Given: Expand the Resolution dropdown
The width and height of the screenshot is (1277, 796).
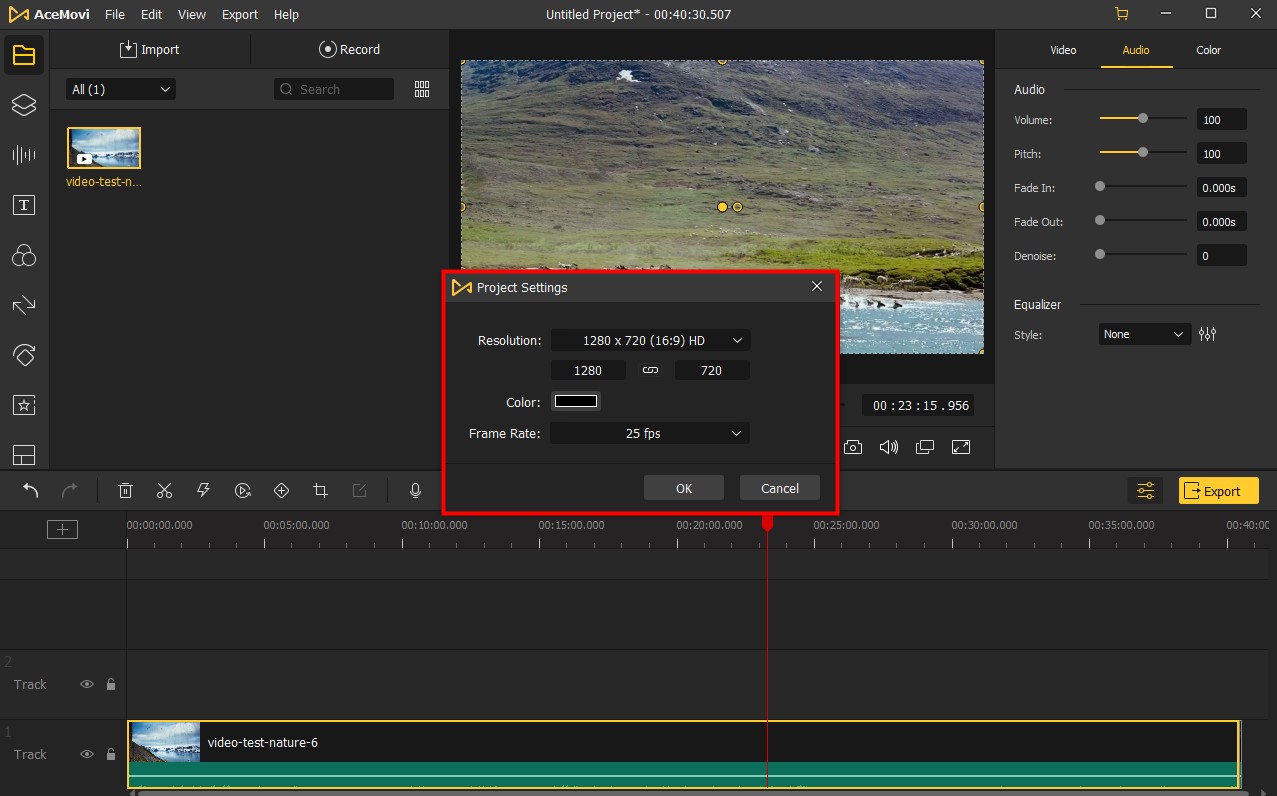Looking at the screenshot, I should tap(650, 340).
